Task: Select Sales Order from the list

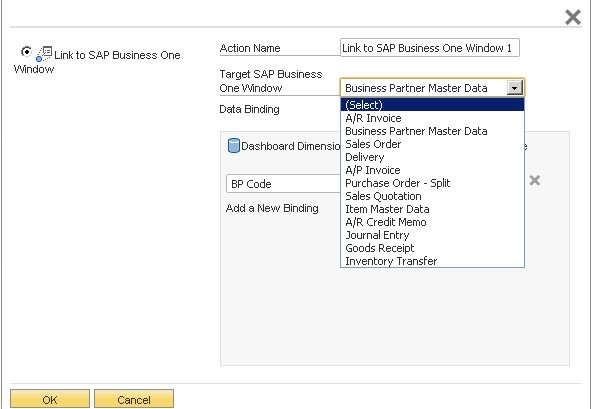Action: tap(432, 144)
